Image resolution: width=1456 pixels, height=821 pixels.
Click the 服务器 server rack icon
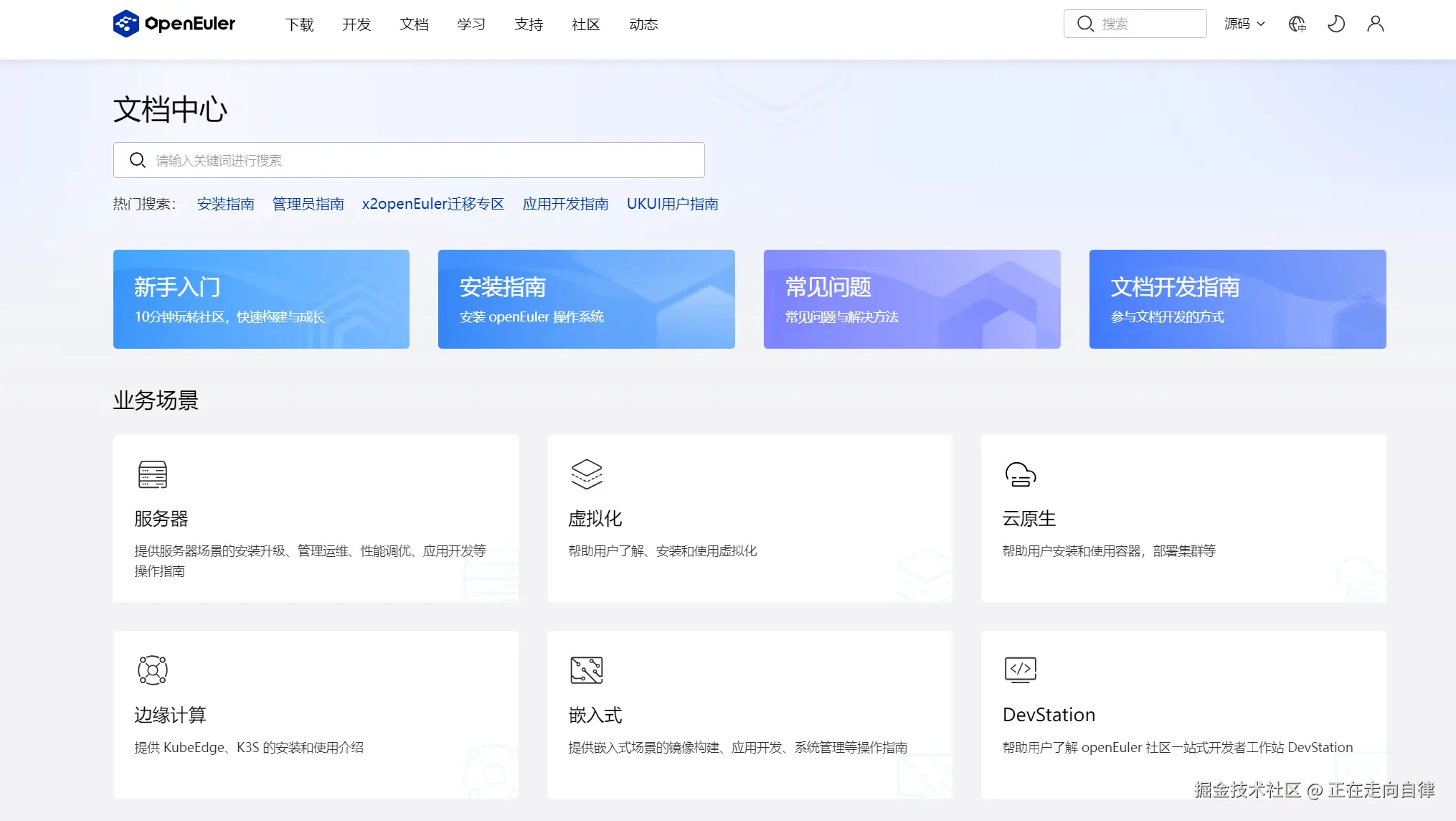coord(152,474)
